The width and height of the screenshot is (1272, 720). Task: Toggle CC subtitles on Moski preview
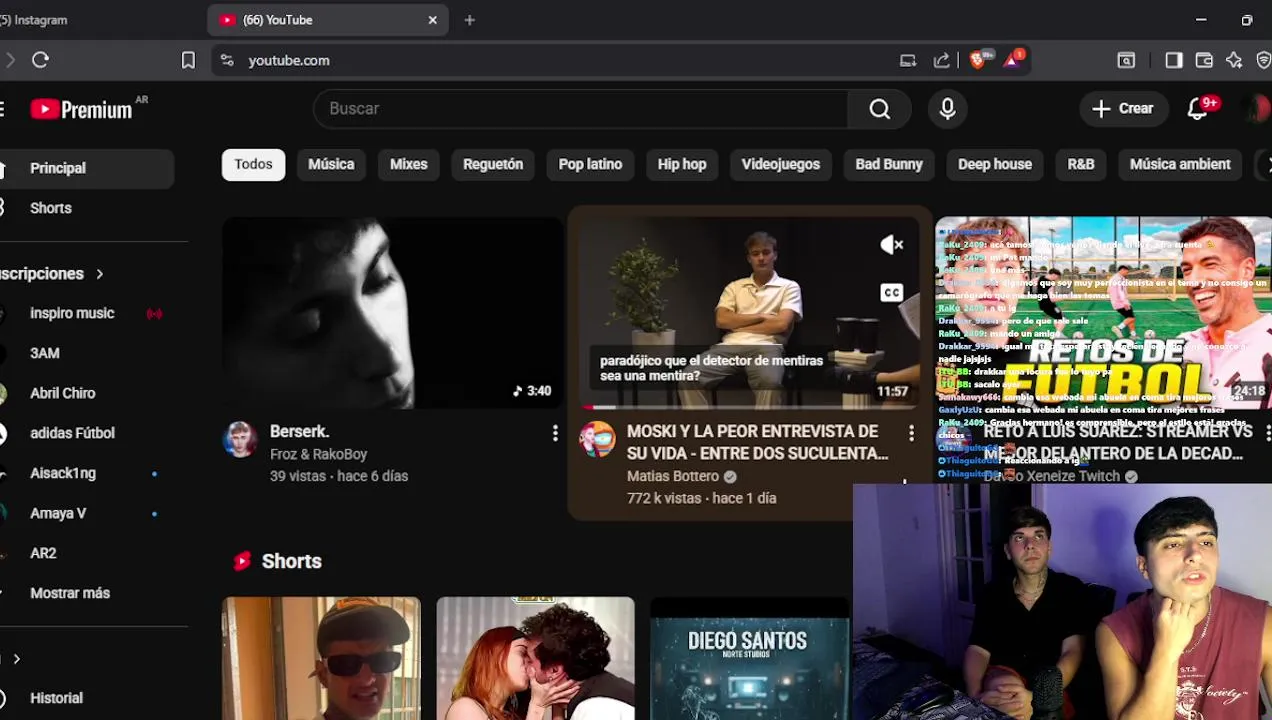click(891, 293)
